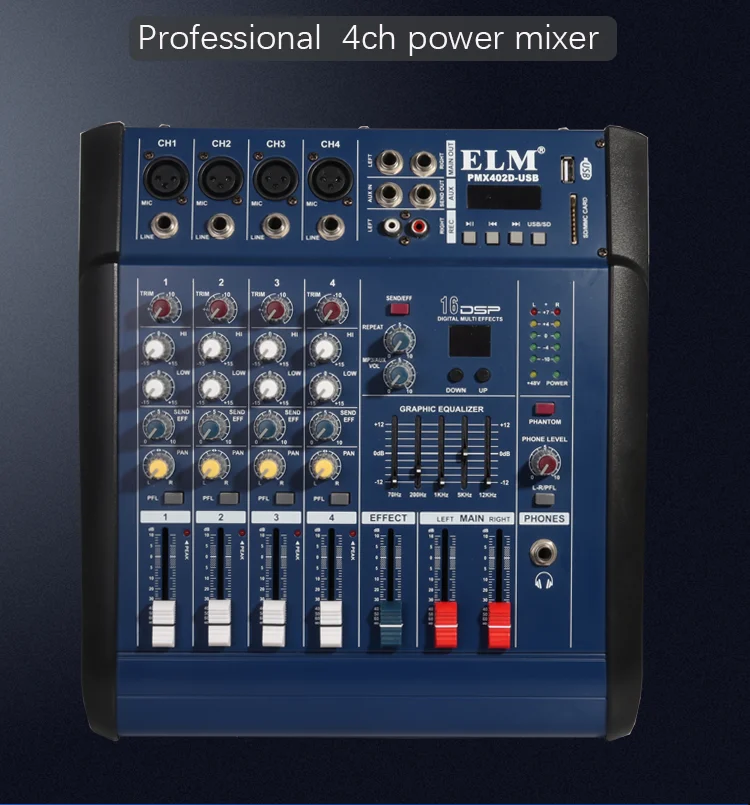Click the channel 1 red TRIM knob

[x=162, y=309]
